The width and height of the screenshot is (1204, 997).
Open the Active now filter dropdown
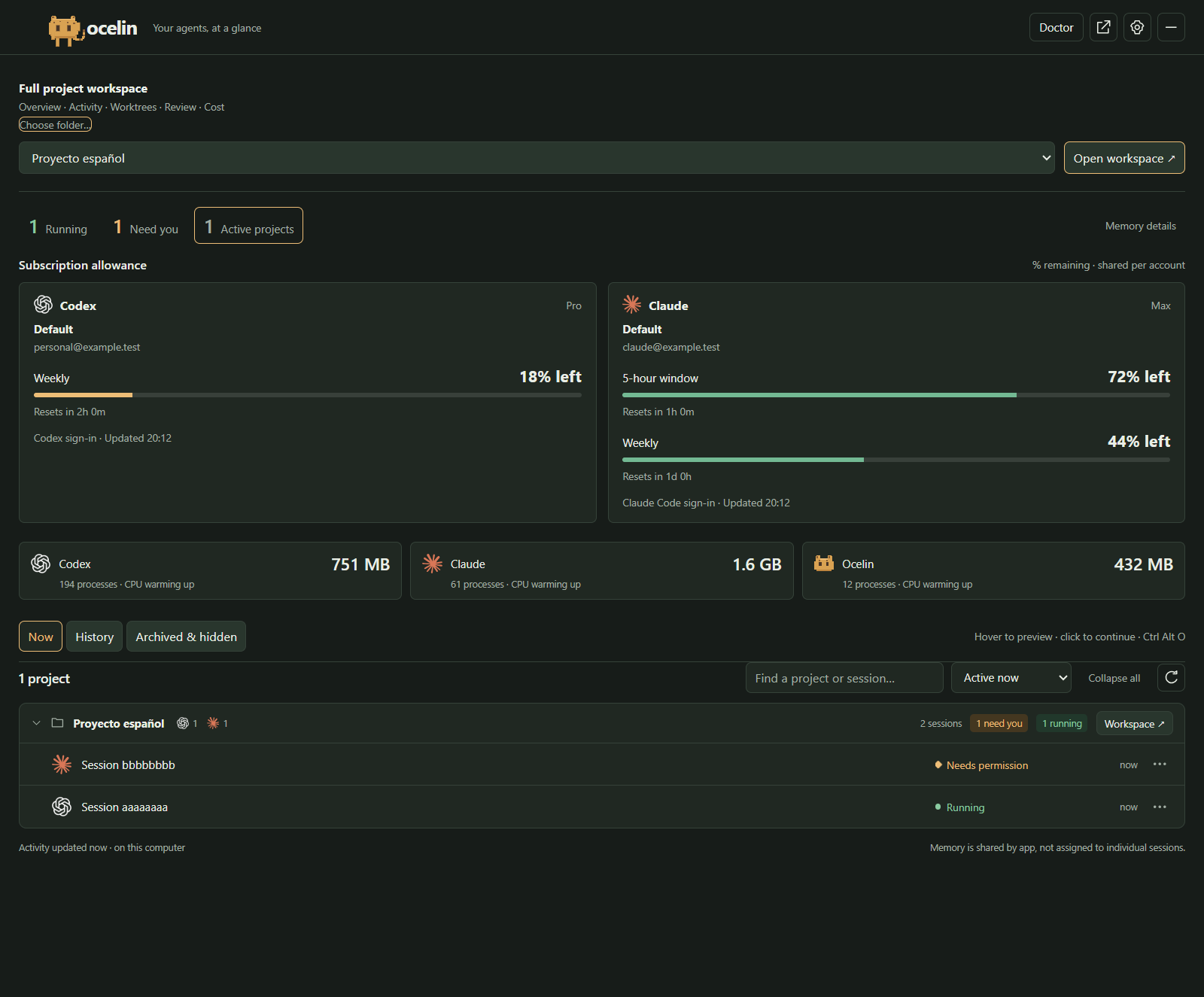coord(1011,678)
